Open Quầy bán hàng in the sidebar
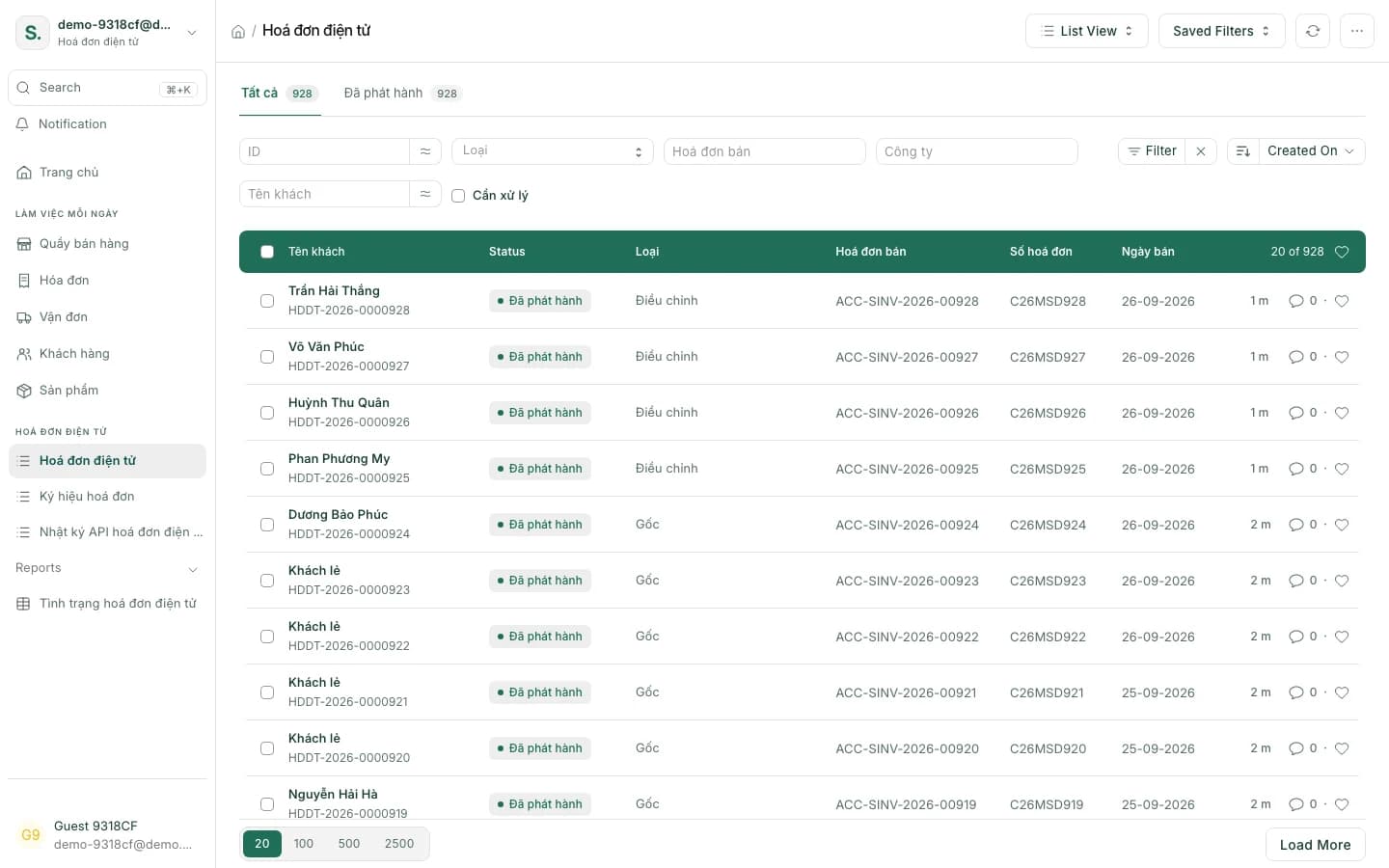The height and width of the screenshot is (868, 1389). [x=107, y=244]
